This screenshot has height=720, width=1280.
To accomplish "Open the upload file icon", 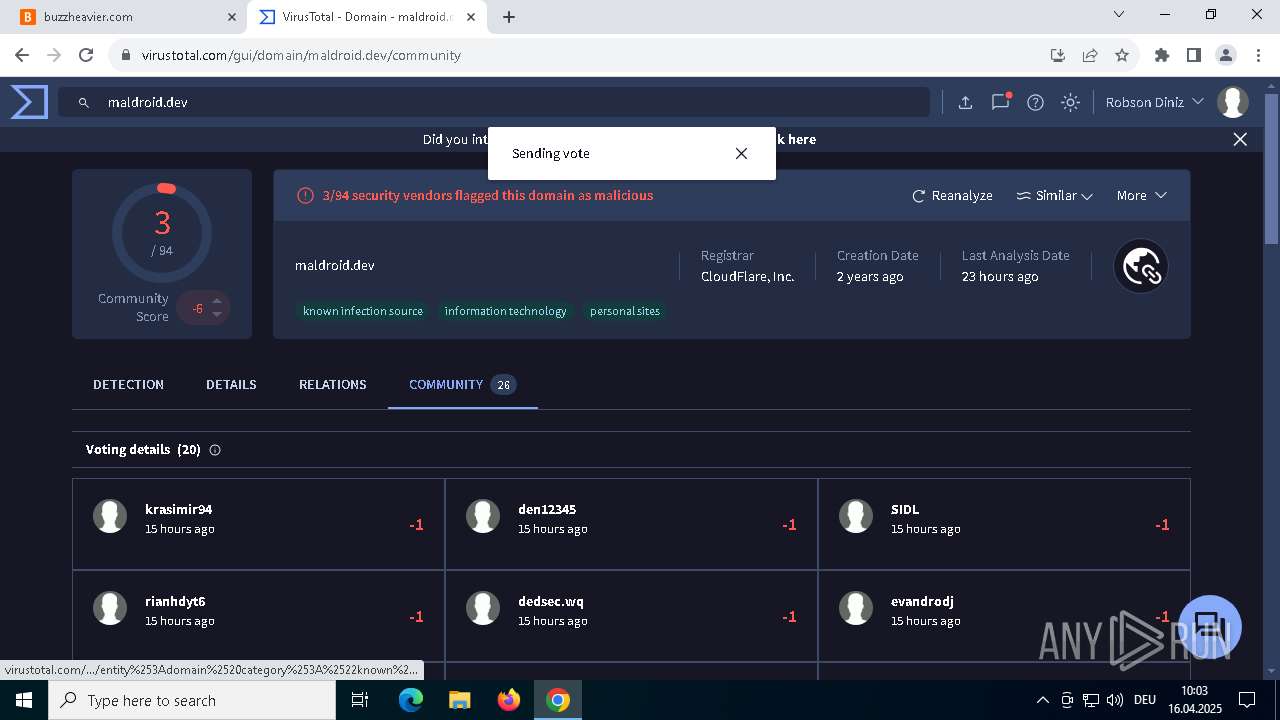I will 965,102.
